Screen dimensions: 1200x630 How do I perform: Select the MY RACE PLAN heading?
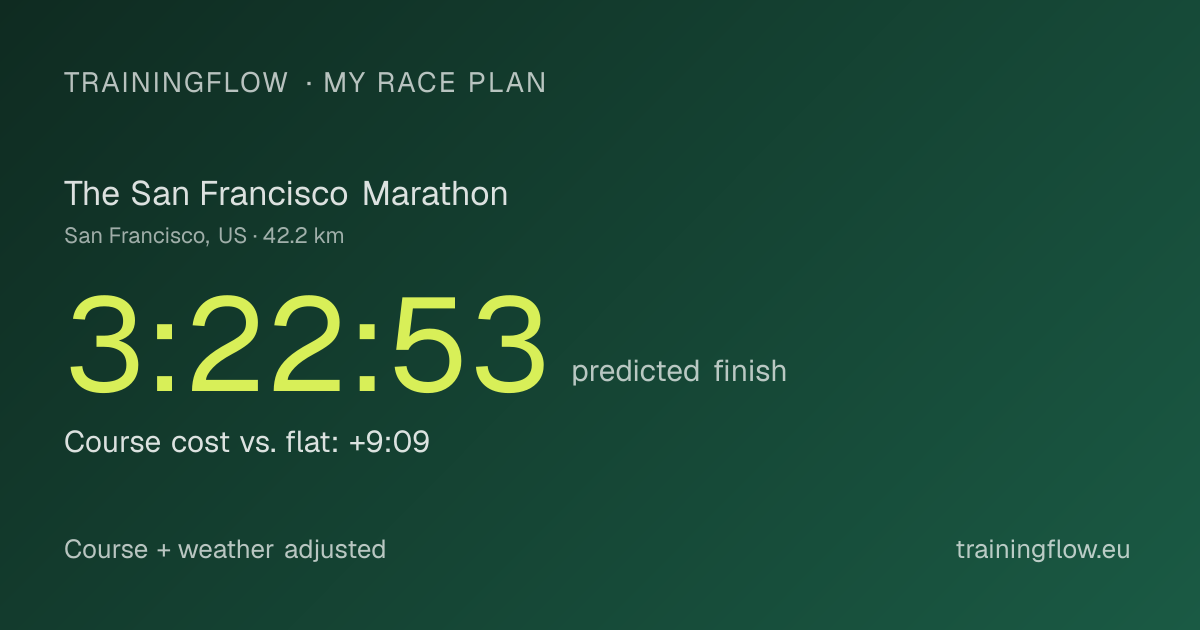(435, 83)
